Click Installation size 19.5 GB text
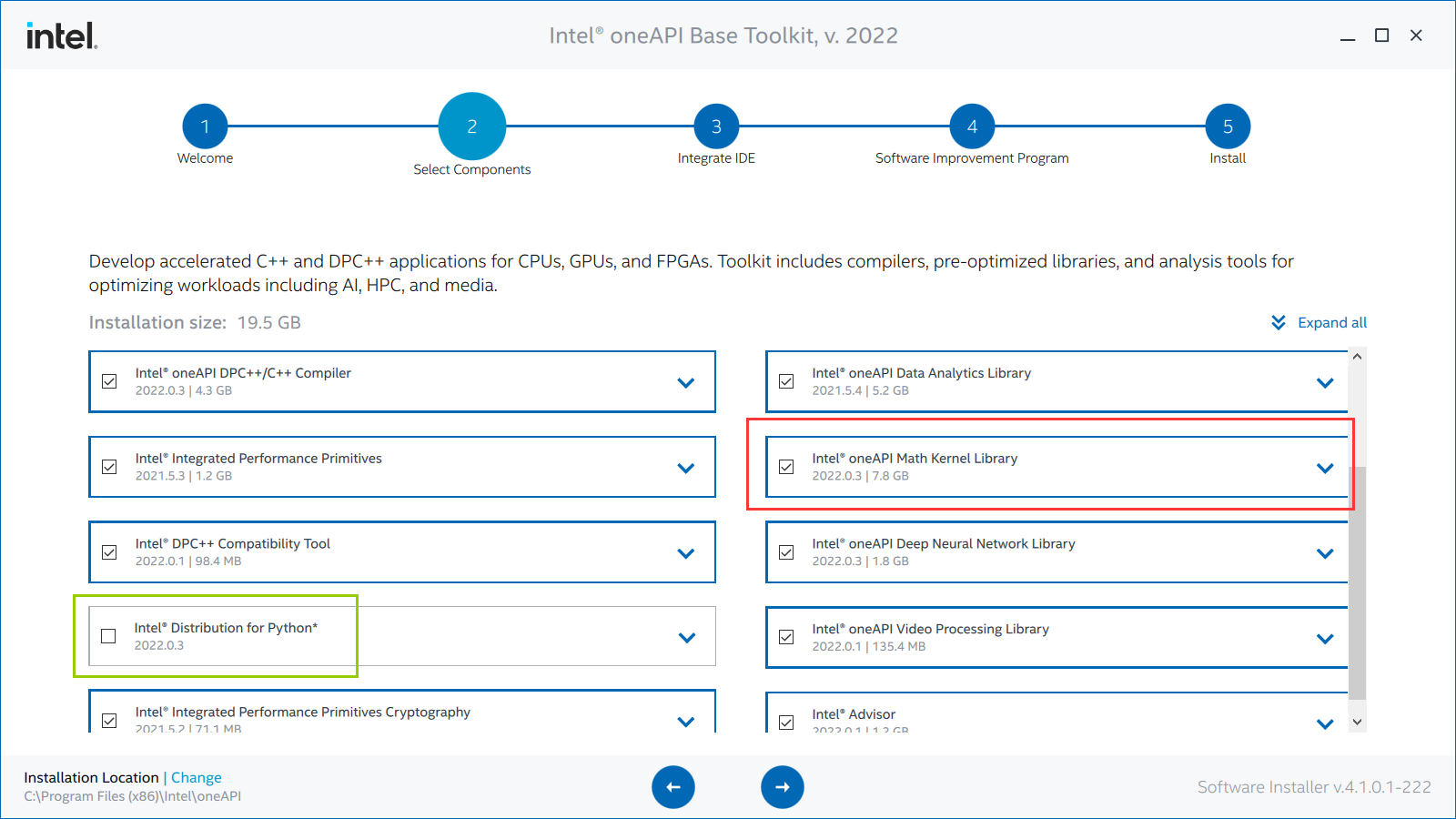The height and width of the screenshot is (819, 1456). click(195, 322)
